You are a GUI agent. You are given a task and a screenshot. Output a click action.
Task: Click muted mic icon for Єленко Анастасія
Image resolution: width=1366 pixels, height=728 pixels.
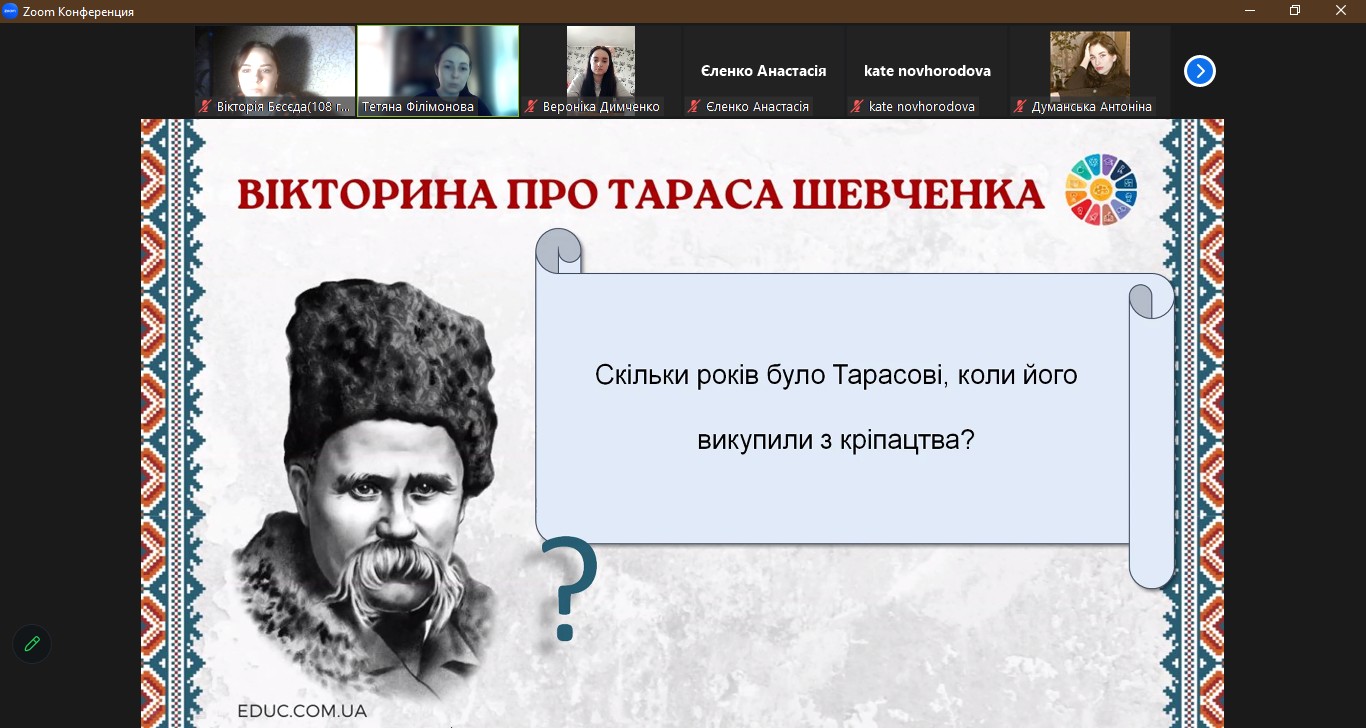(694, 106)
